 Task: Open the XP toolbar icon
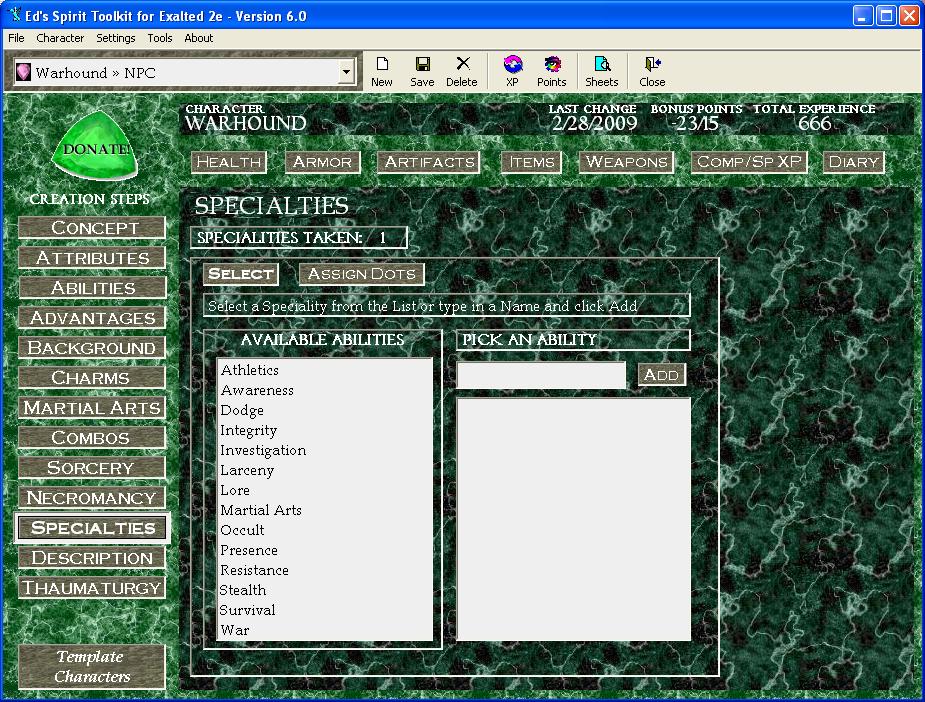pos(513,64)
